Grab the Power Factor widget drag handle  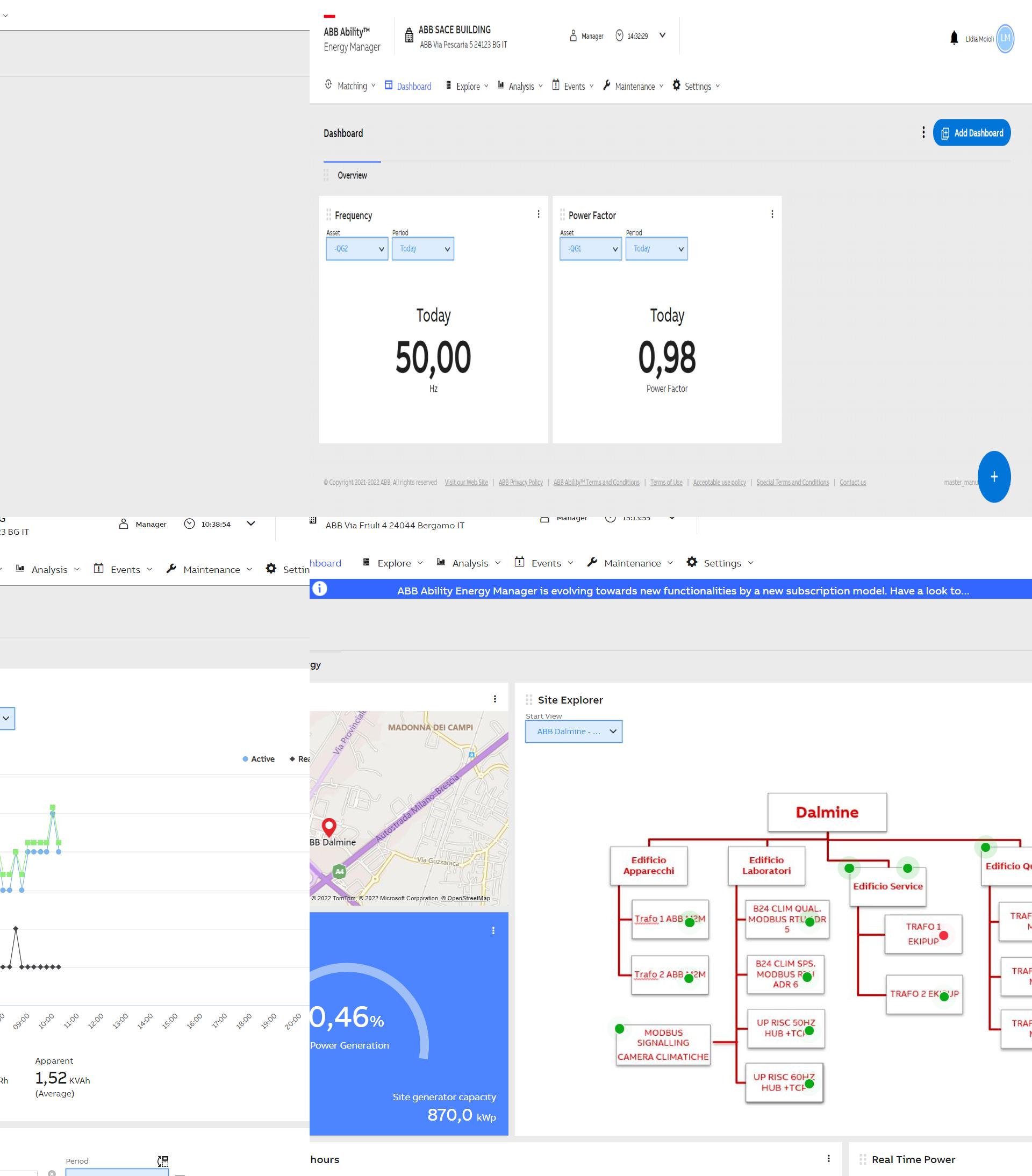point(562,214)
